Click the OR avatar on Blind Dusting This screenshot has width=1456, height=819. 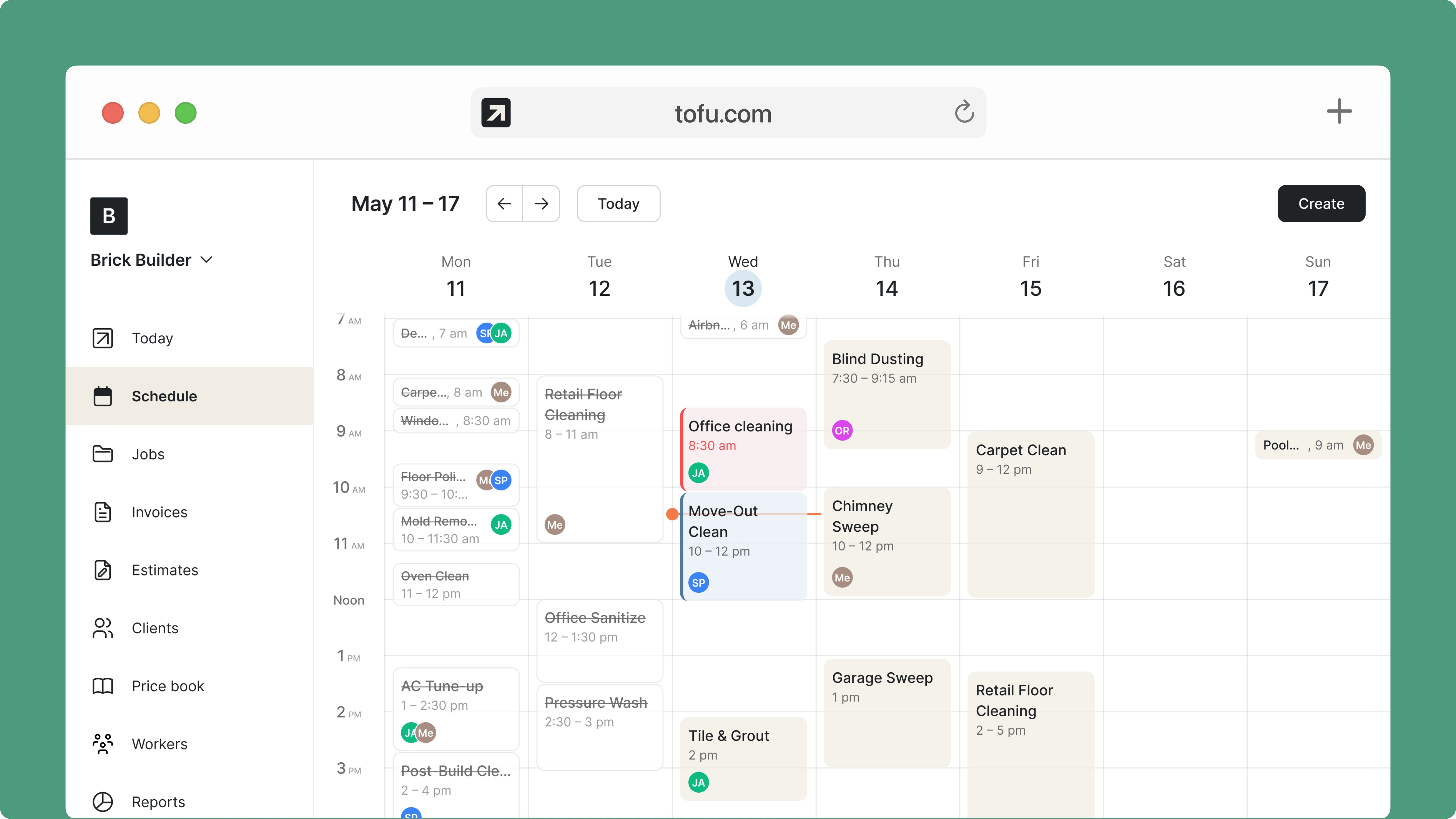842,431
